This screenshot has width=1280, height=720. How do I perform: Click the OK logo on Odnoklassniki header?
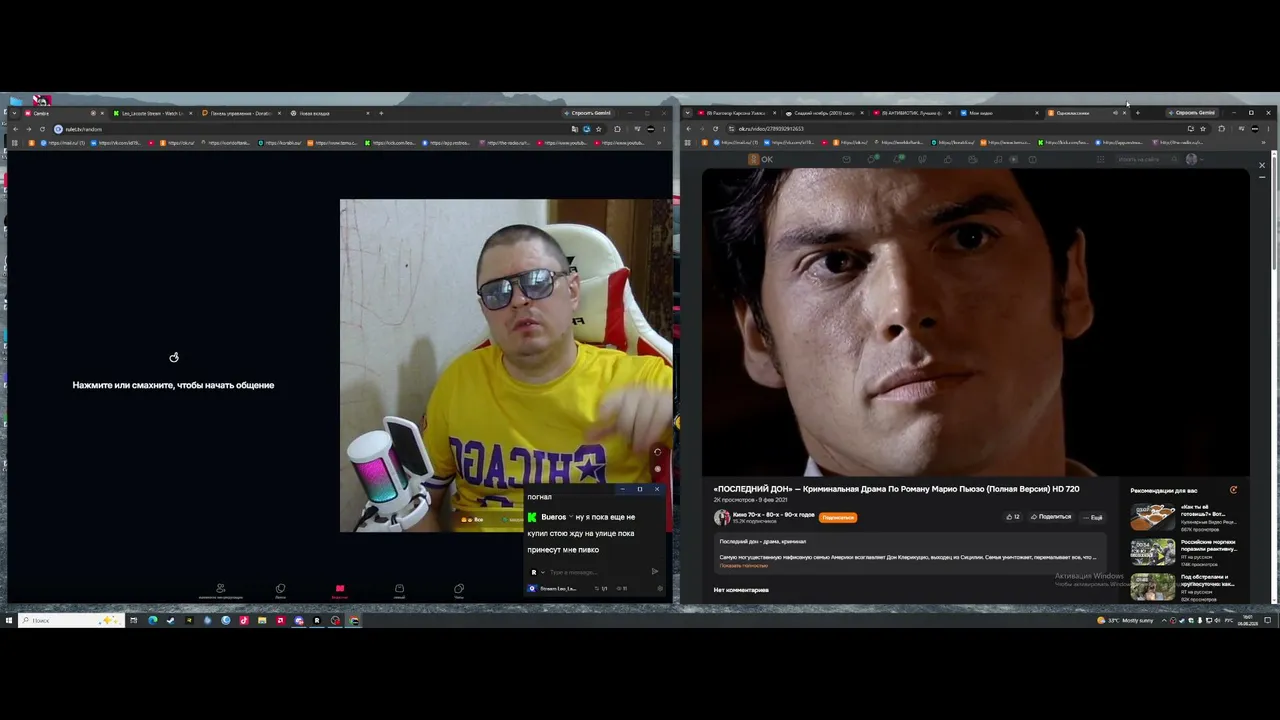click(x=761, y=159)
